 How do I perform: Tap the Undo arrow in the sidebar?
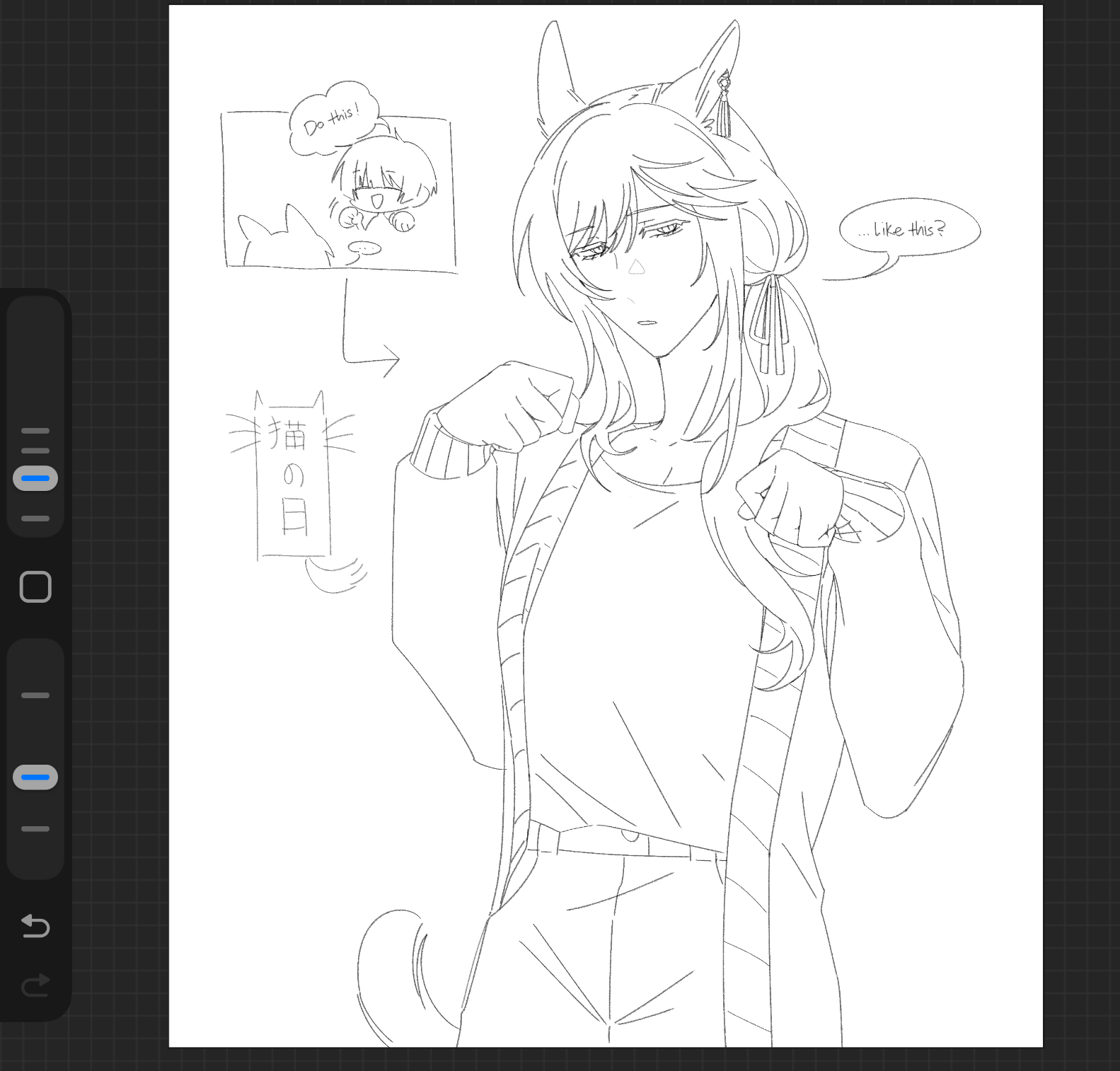[35, 925]
